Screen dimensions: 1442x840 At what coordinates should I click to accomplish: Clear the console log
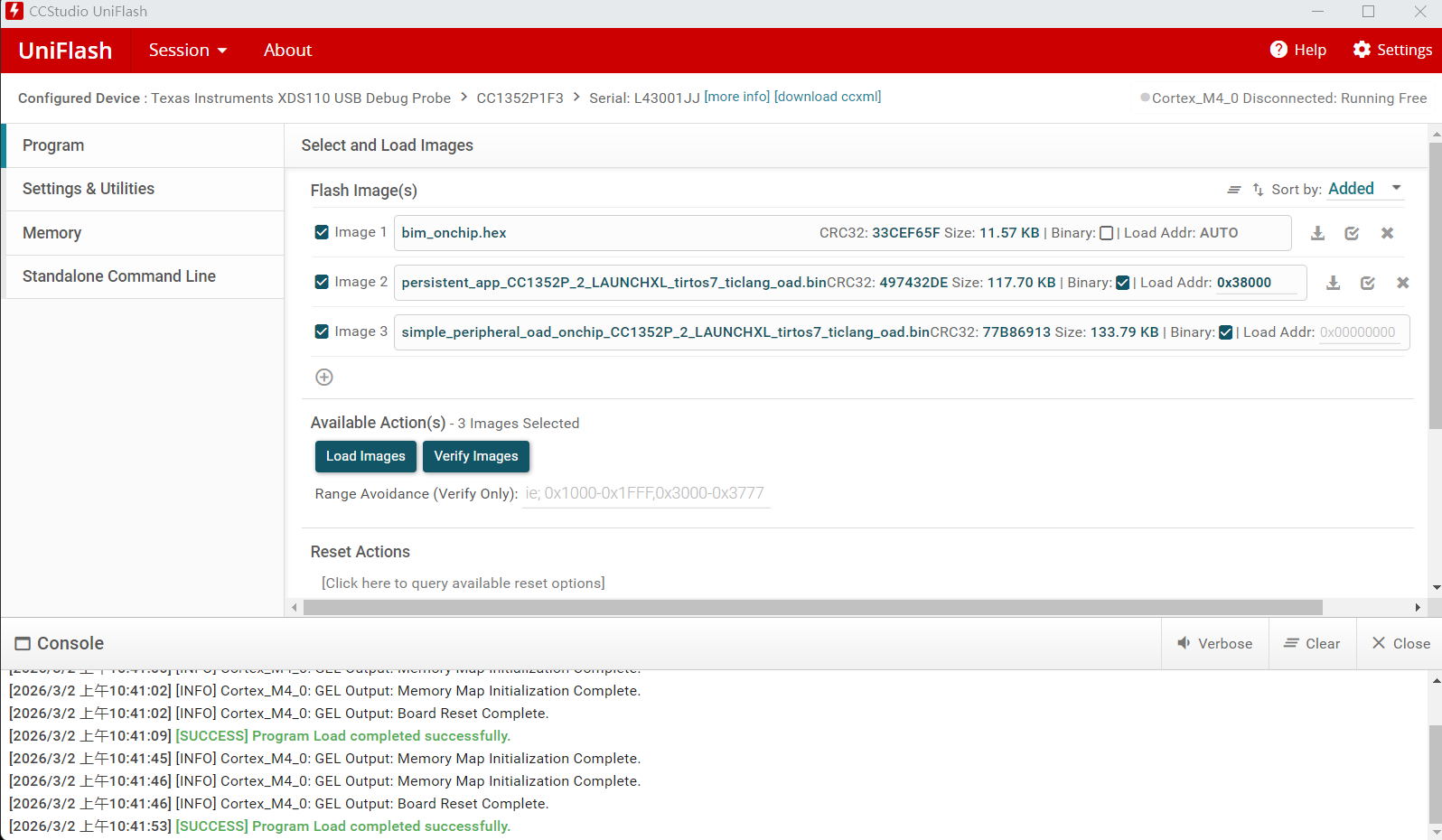[x=1312, y=643]
